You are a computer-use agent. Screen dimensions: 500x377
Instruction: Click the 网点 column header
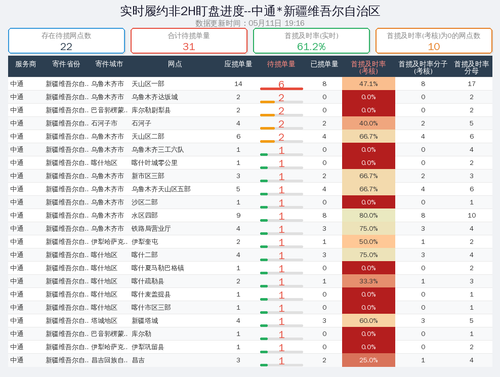tap(175, 64)
